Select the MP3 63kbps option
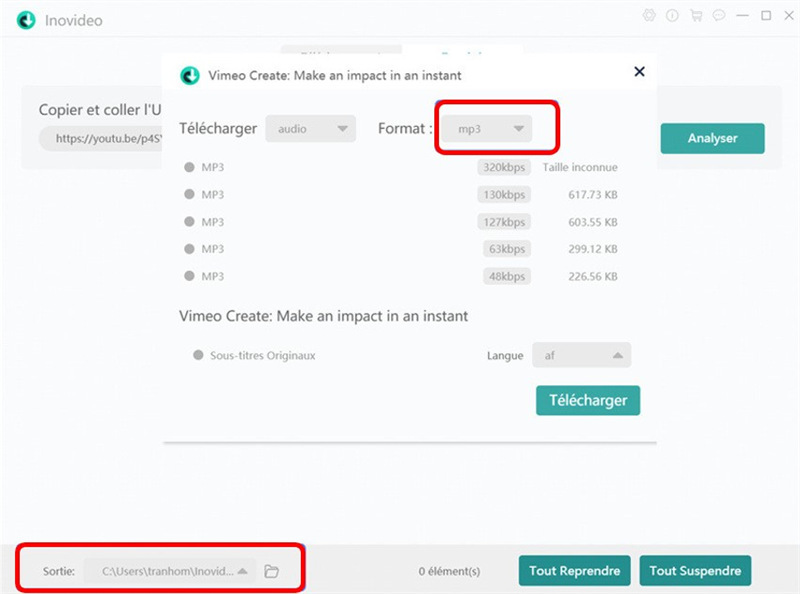The width and height of the screenshot is (800, 594). 189,249
